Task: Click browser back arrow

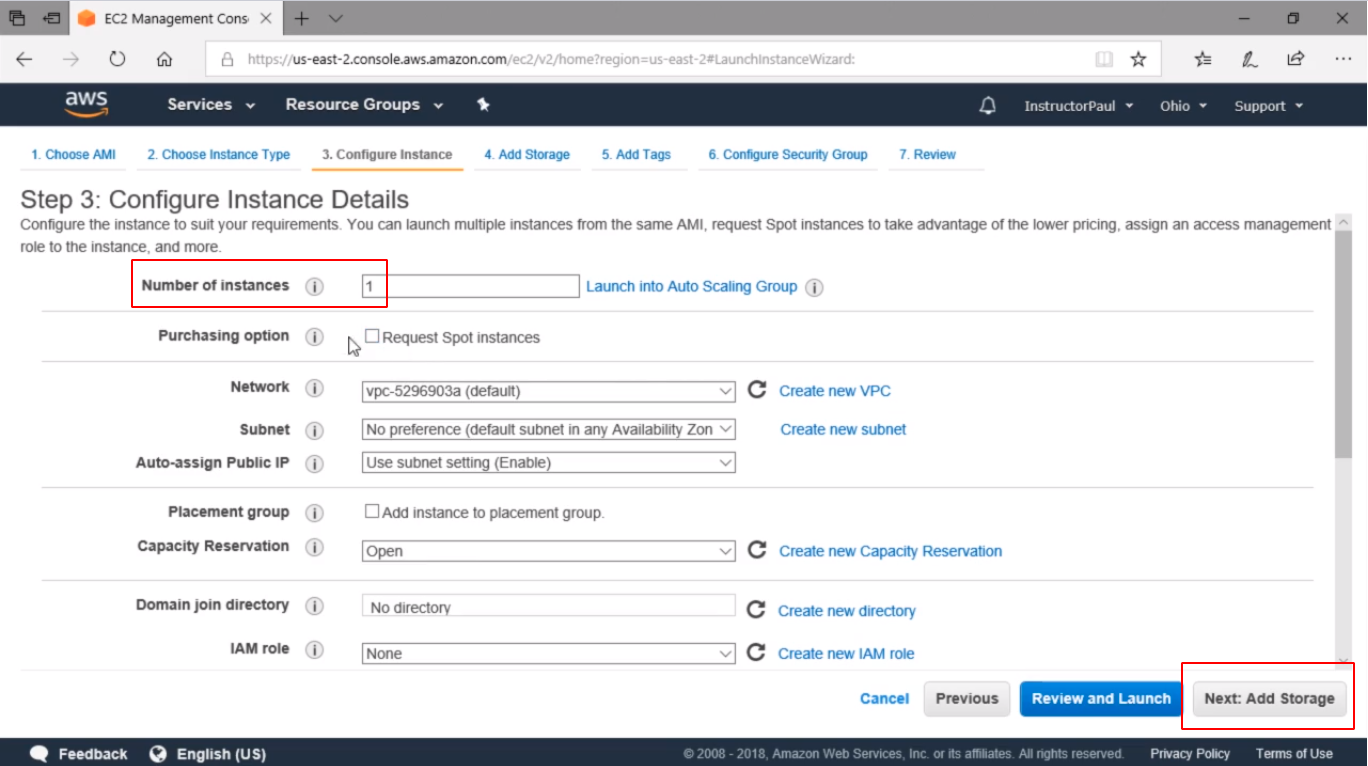Action: point(24,59)
